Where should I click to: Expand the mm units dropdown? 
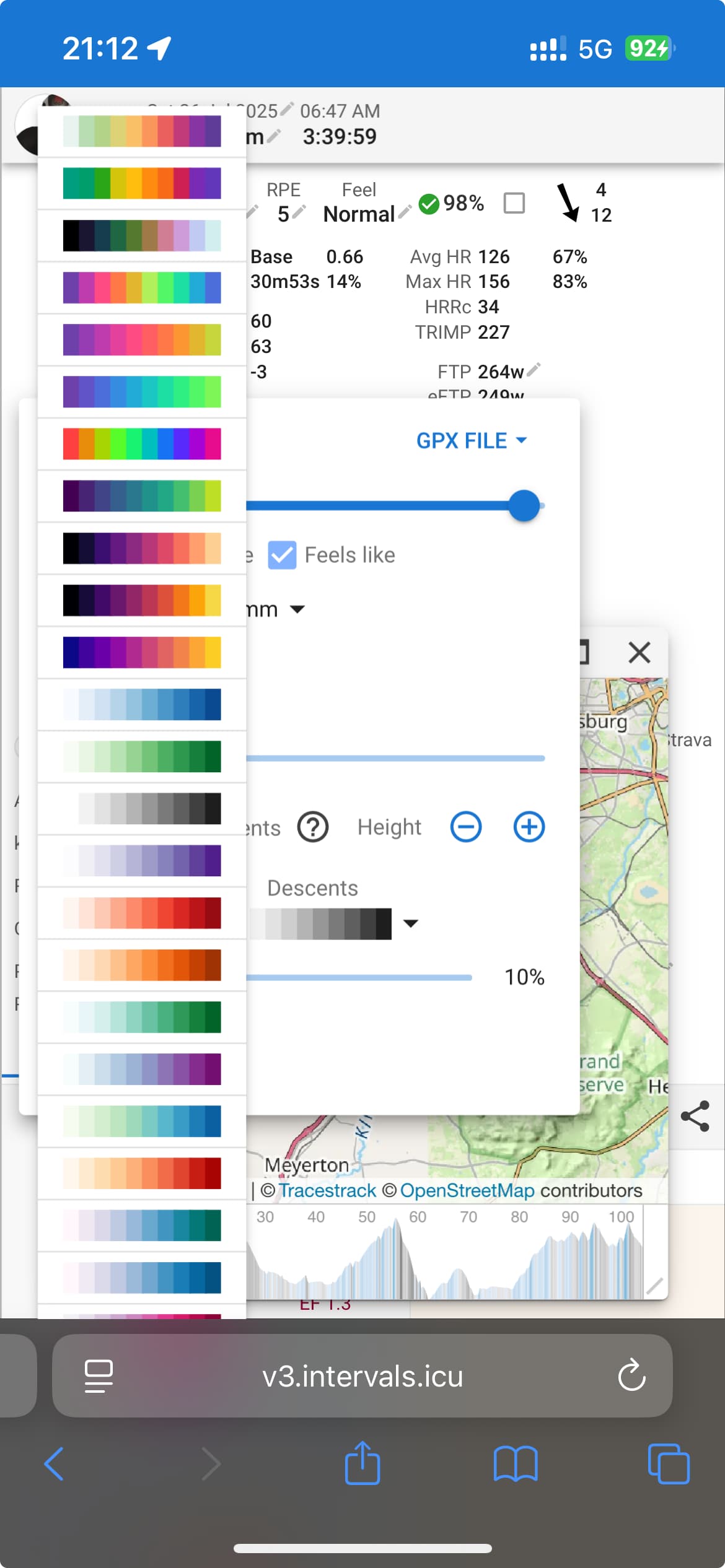[x=297, y=610]
